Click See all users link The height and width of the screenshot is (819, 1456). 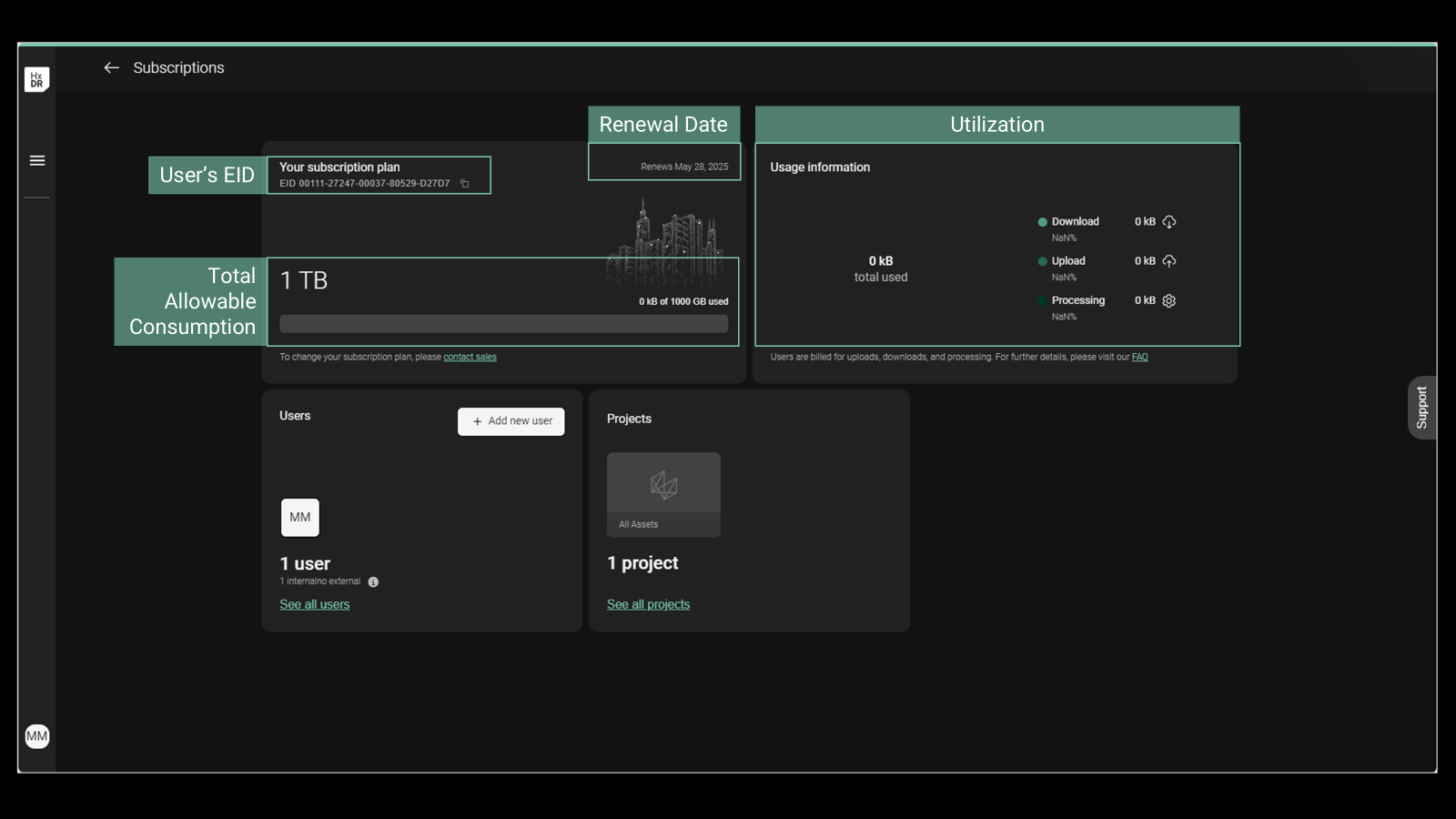click(x=314, y=605)
